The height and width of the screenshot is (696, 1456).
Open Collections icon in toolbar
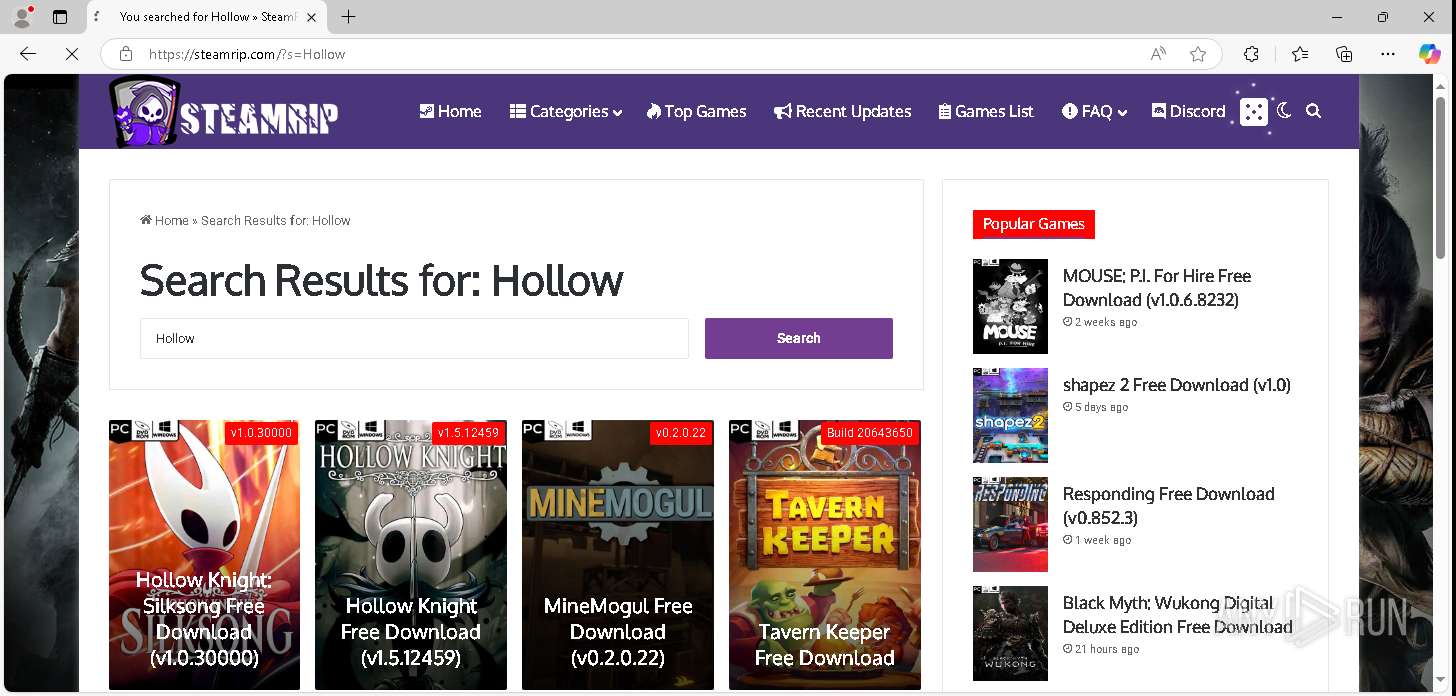pyautogui.click(x=1344, y=54)
